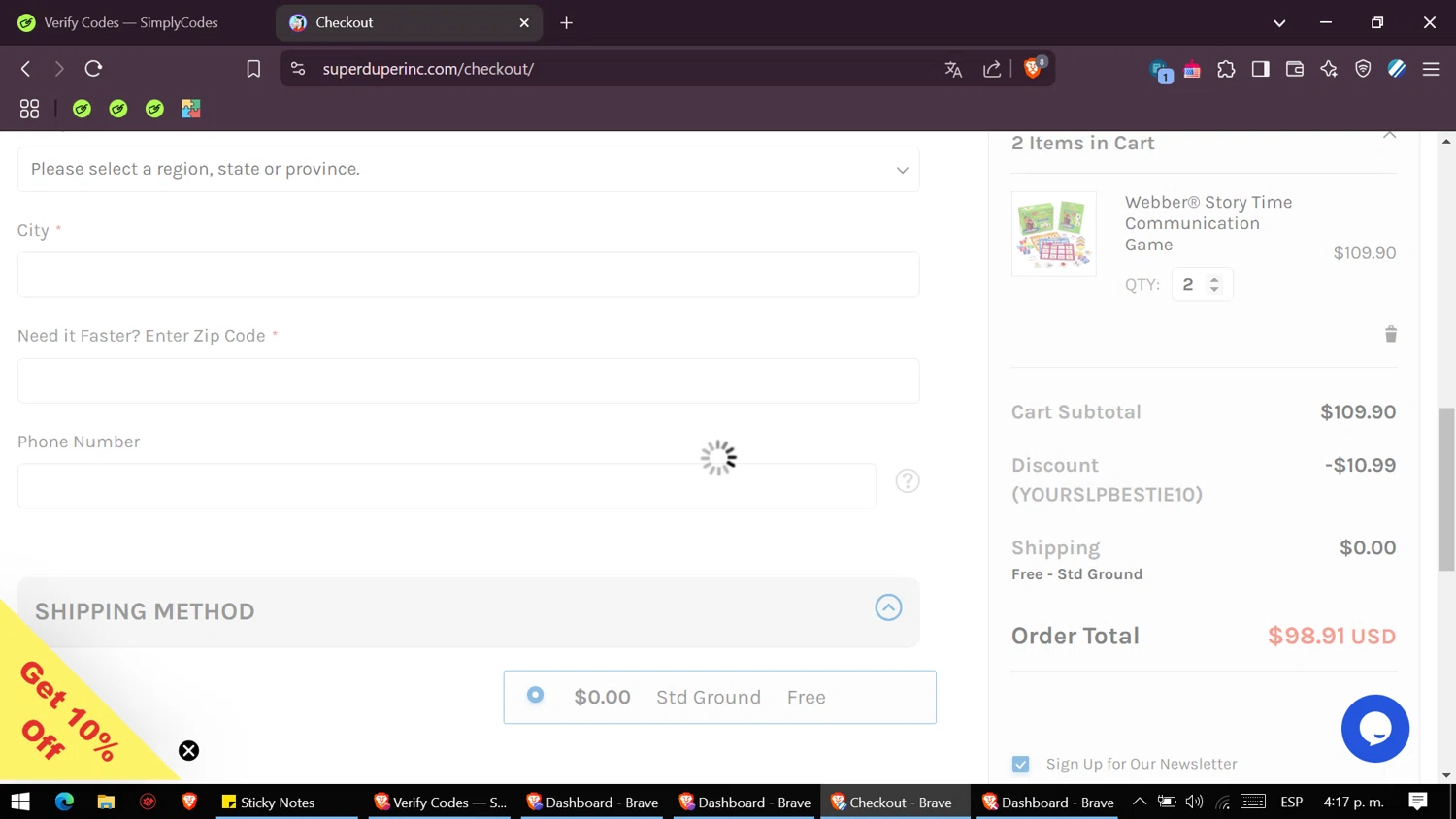Open Leo AI sparkle icon
Viewport: 1456px width, 819px height.
coord(1329,69)
